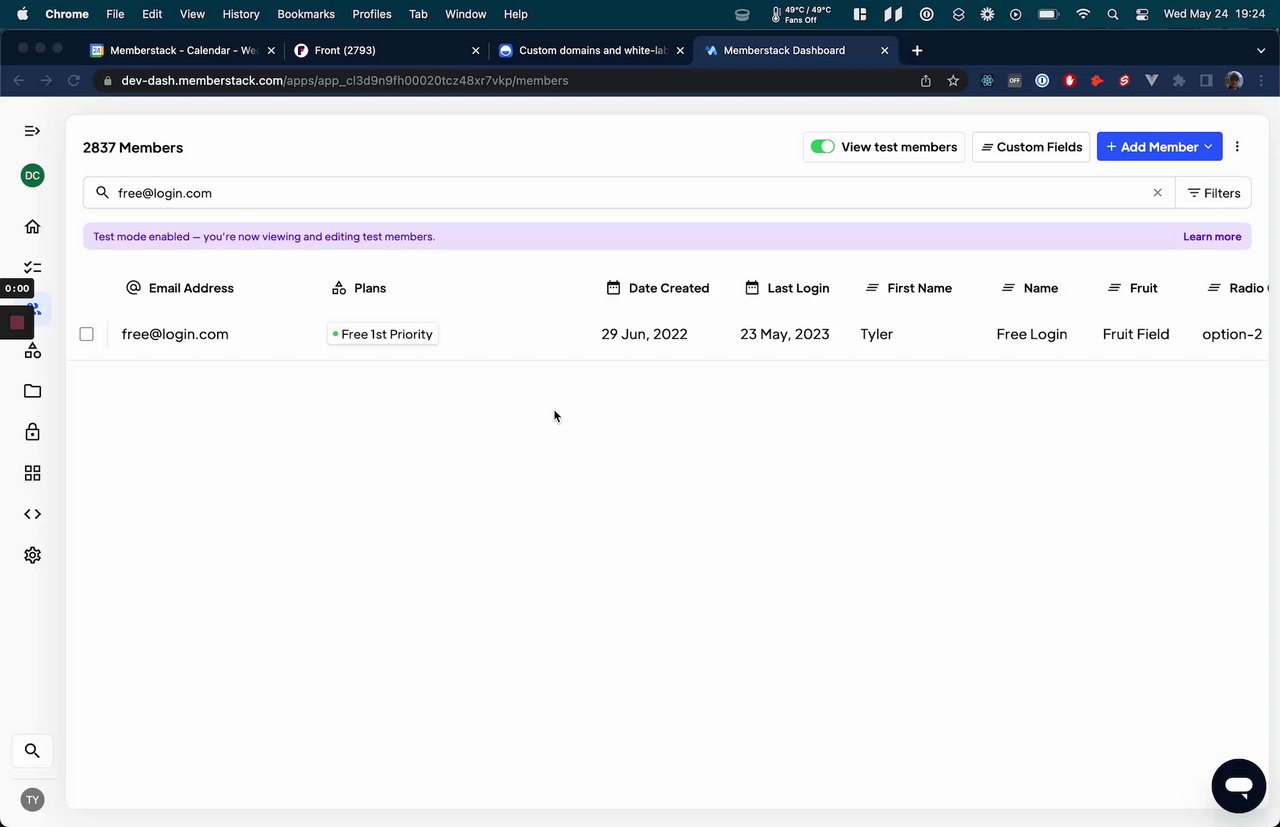Switch to the Memberstack - Calendar tab

click(182, 50)
